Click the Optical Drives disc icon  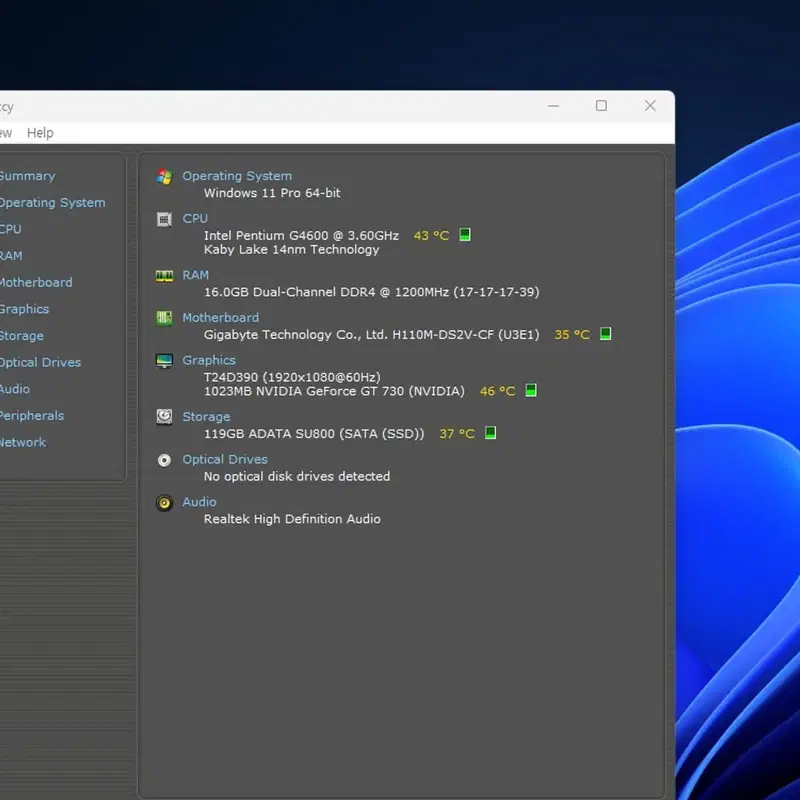[164, 460]
